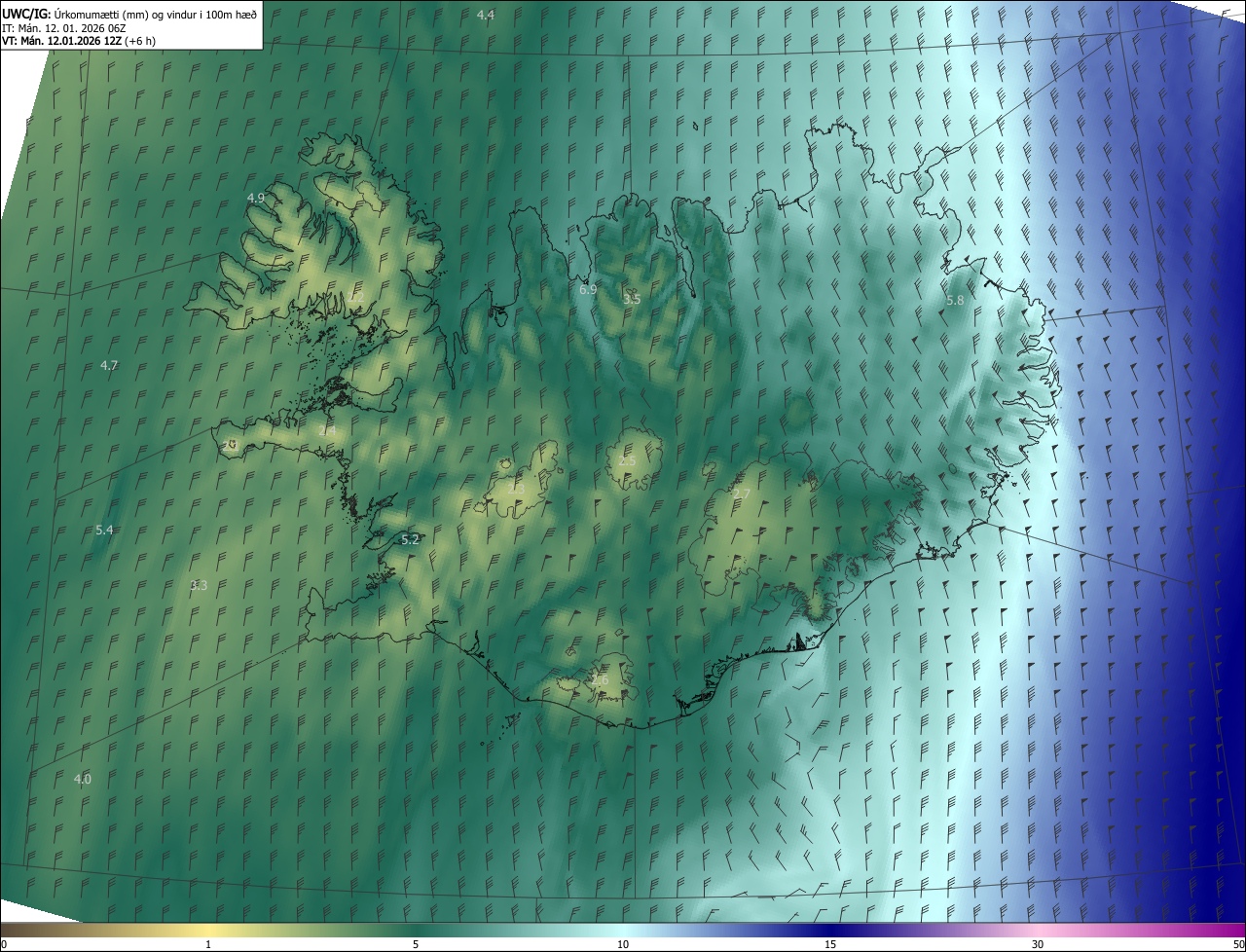Screen dimensions: 1246x952
Task: Click the 5.2 value label on the map
Action: (x=410, y=539)
